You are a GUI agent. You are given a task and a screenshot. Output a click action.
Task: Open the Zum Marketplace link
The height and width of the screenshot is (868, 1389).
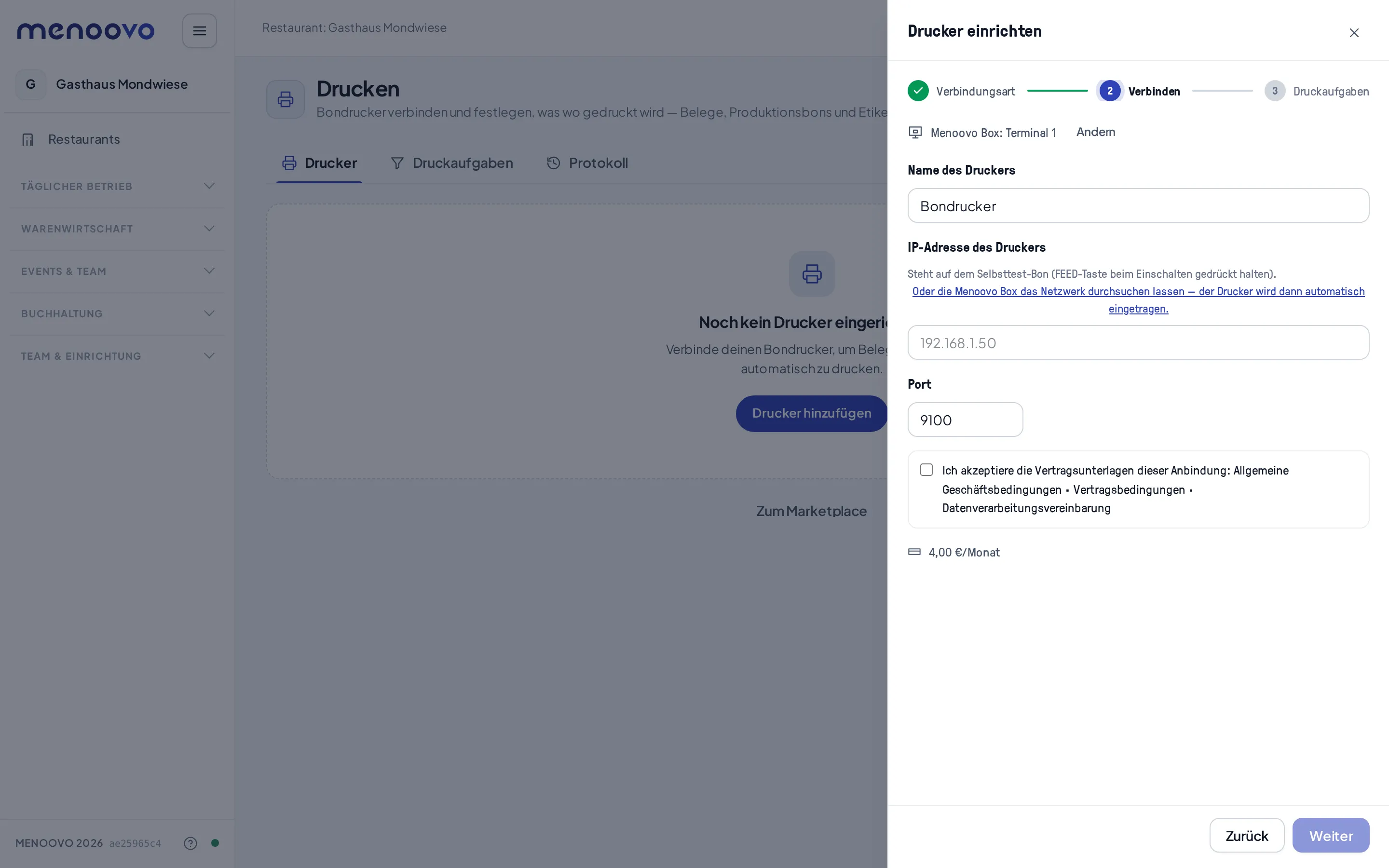click(x=812, y=511)
